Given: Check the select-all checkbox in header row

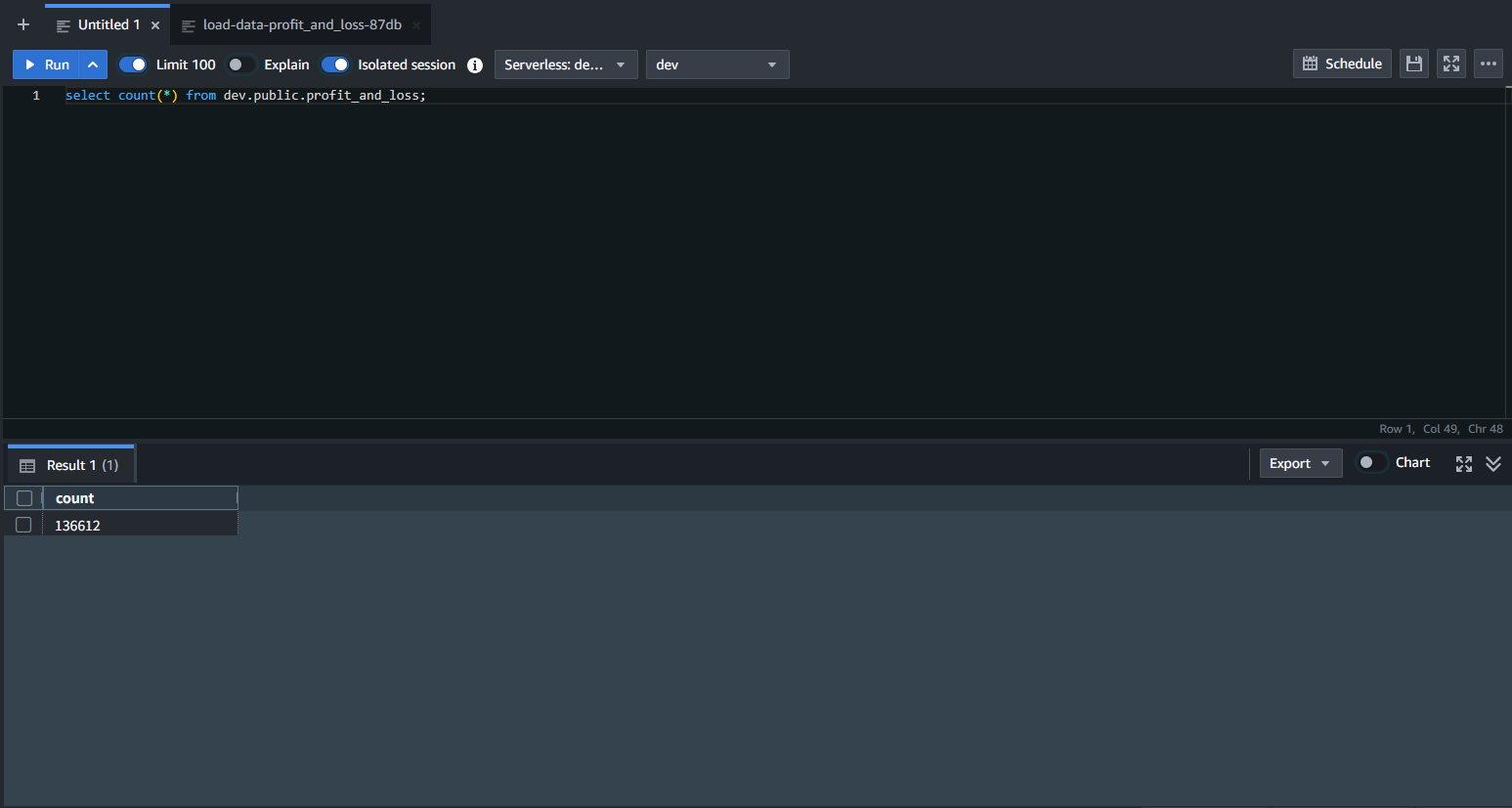Looking at the screenshot, I should 24,498.
